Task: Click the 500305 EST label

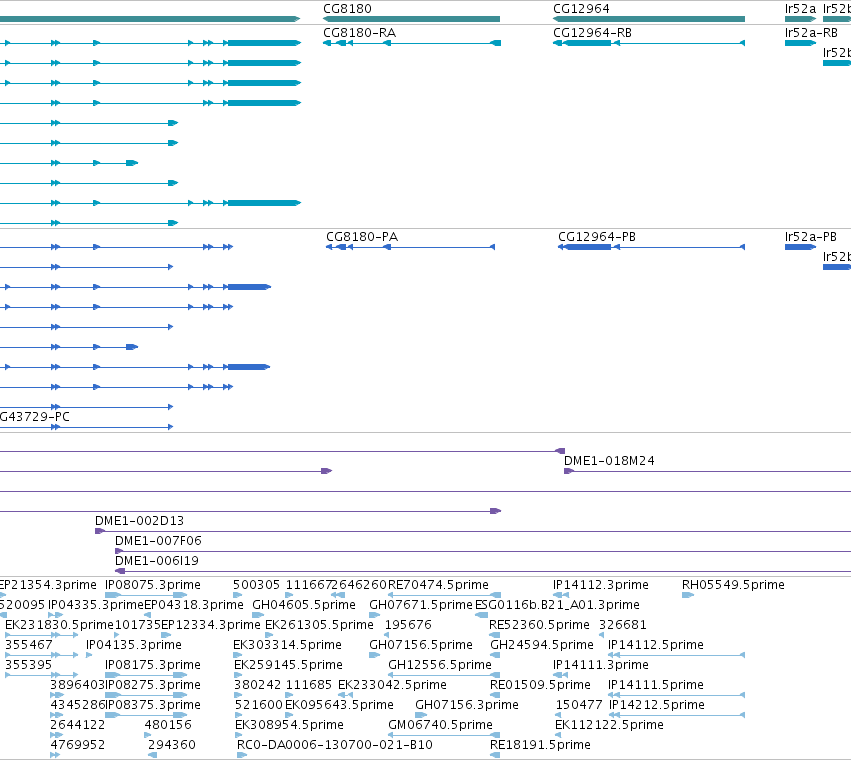Action: point(257,585)
